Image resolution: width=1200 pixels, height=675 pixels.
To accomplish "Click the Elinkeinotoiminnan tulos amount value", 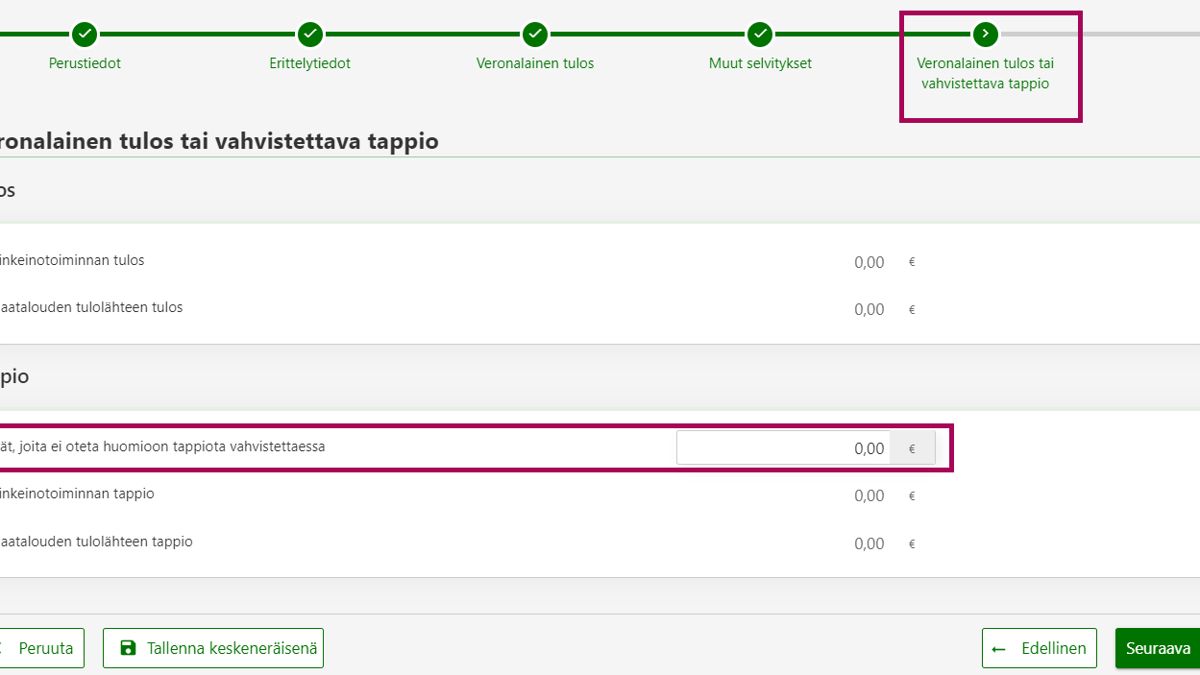I will tap(869, 262).
